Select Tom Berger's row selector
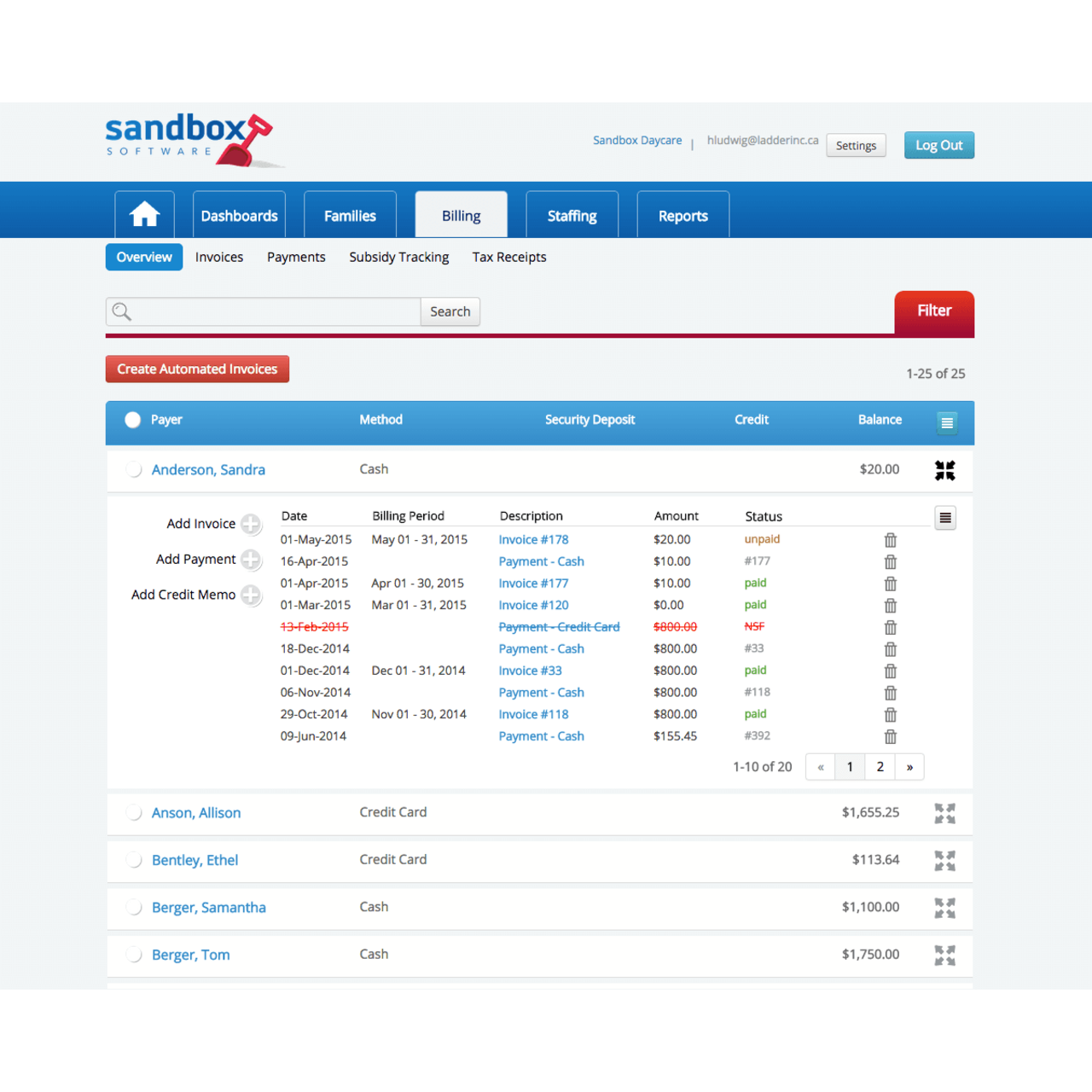 click(x=133, y=955)
